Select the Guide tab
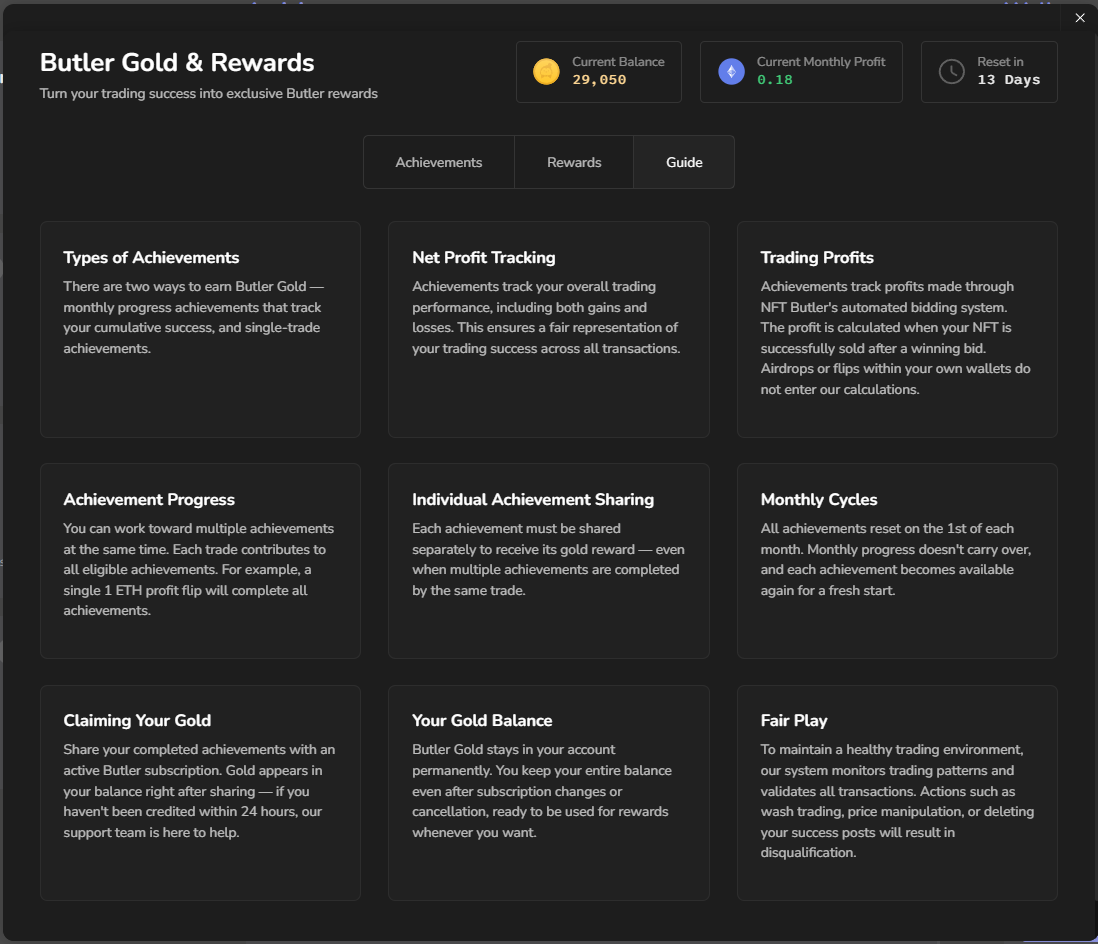 (684, 162)
